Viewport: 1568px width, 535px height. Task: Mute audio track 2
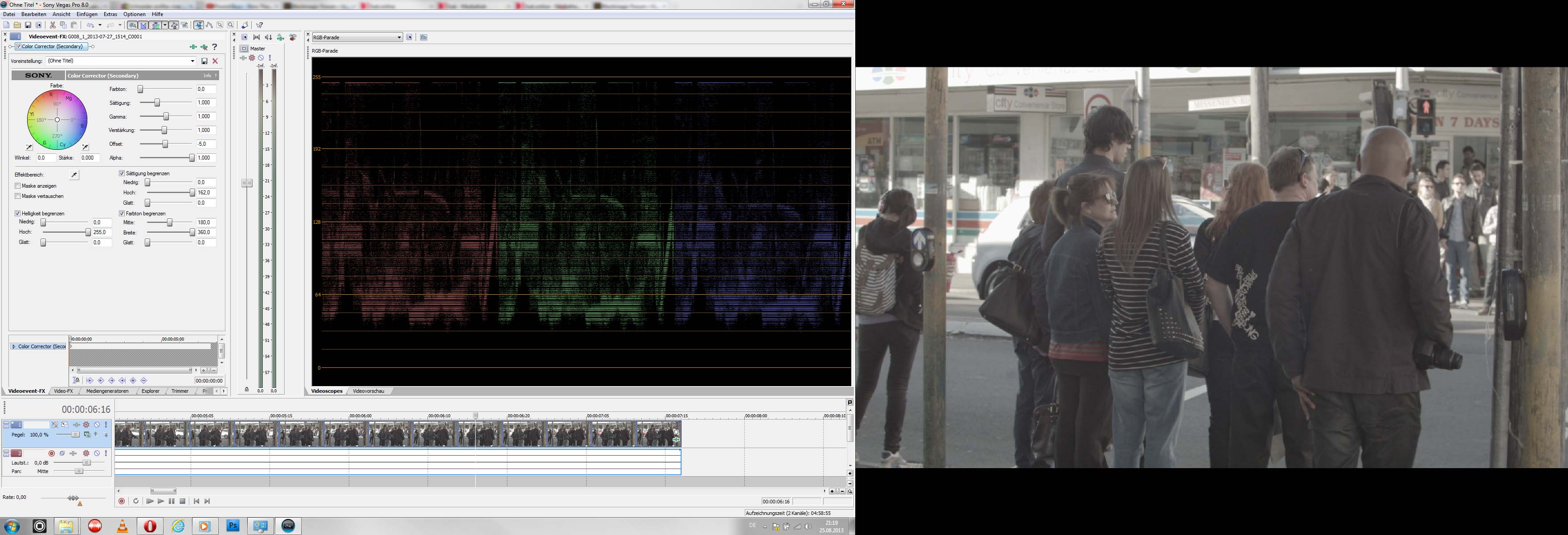[x=97, y=453]
